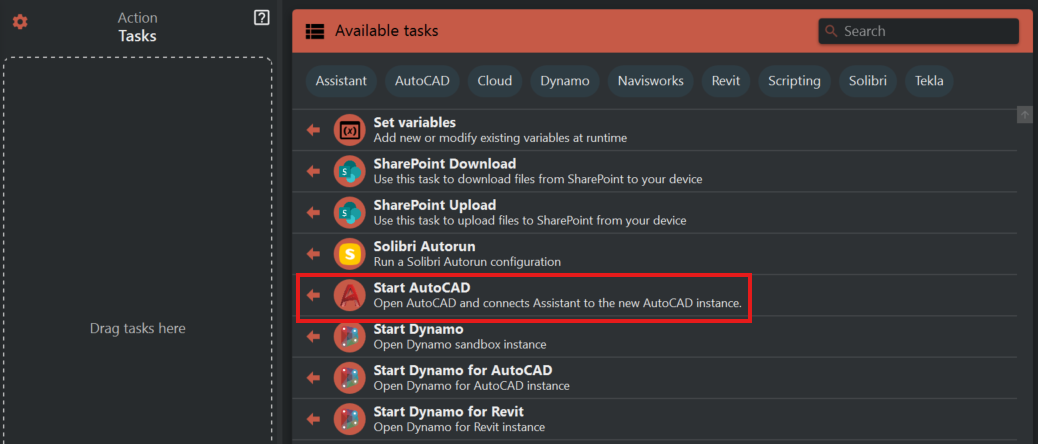
Task: Click description 'Run a Solibri Autorun configuration'
Action: pyautogui.click(x=467, y=262)
